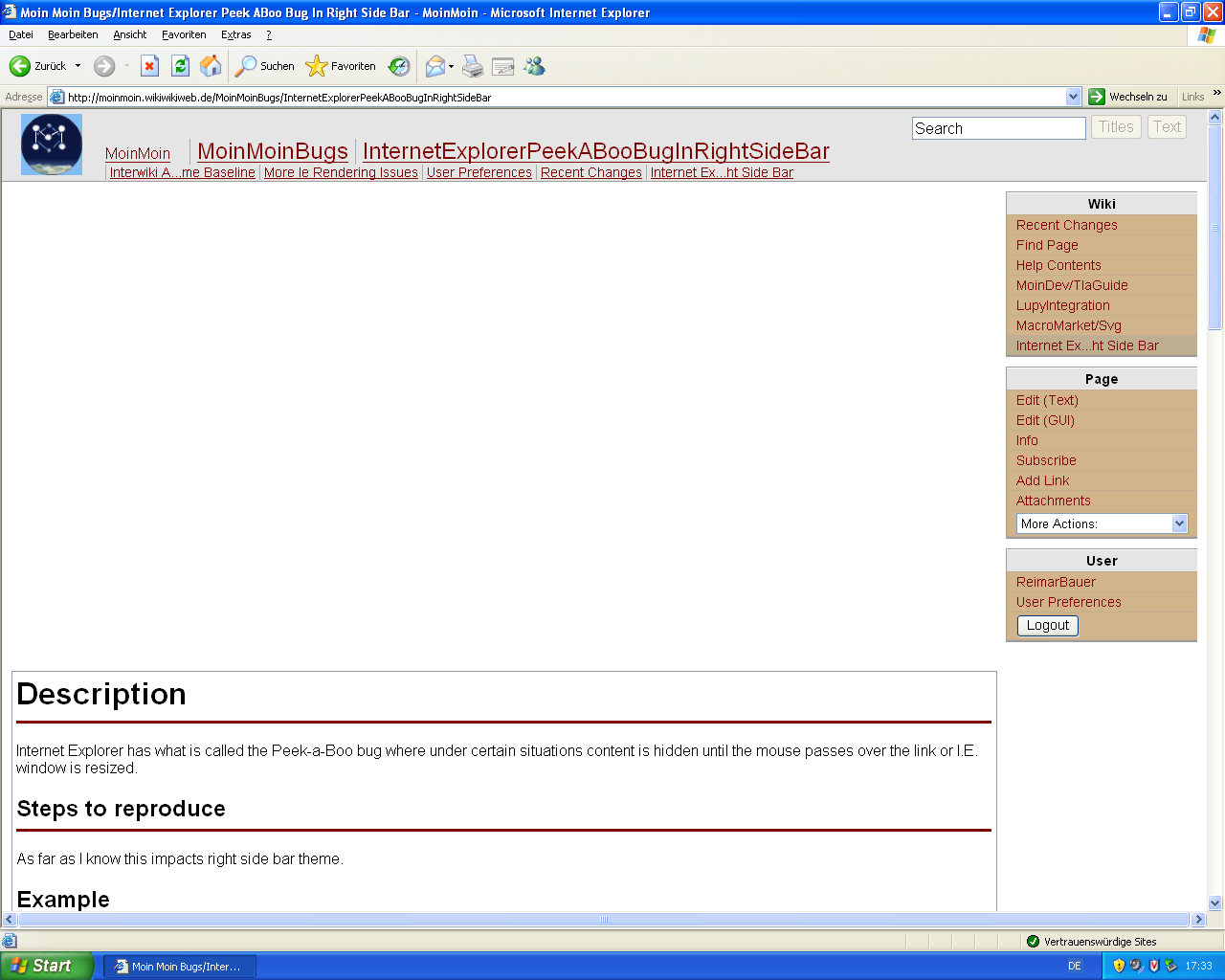Expand the More Actions dropdown
Image resolution: width=1225 pixels, height=980 pixels.
(1179, 523)
